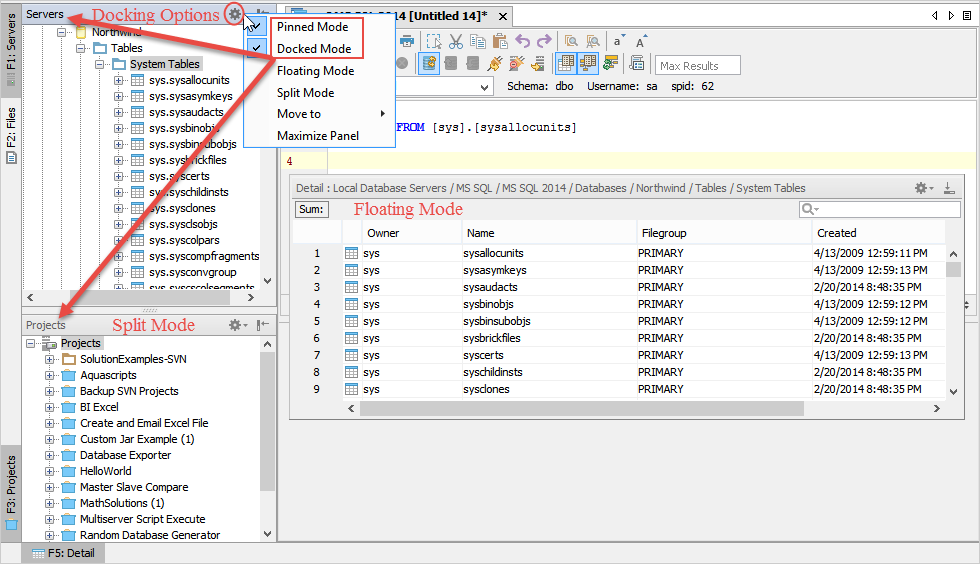The width and height of the screenshot is (980, 564).
Task: Click the F5: Detail bottom tab
Action: click(63, 553)
